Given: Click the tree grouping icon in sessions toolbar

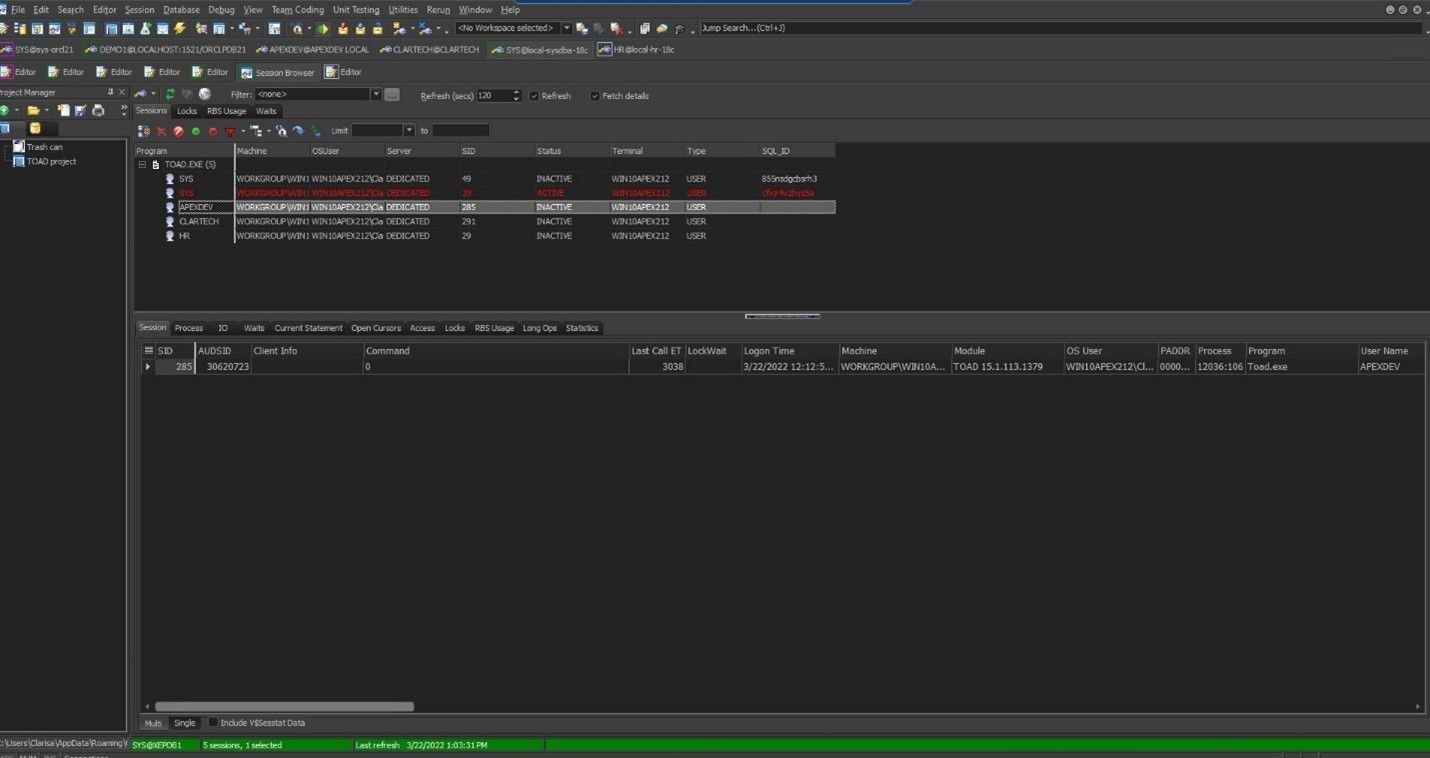Looking at the screenshot, I should click(256, 131).
